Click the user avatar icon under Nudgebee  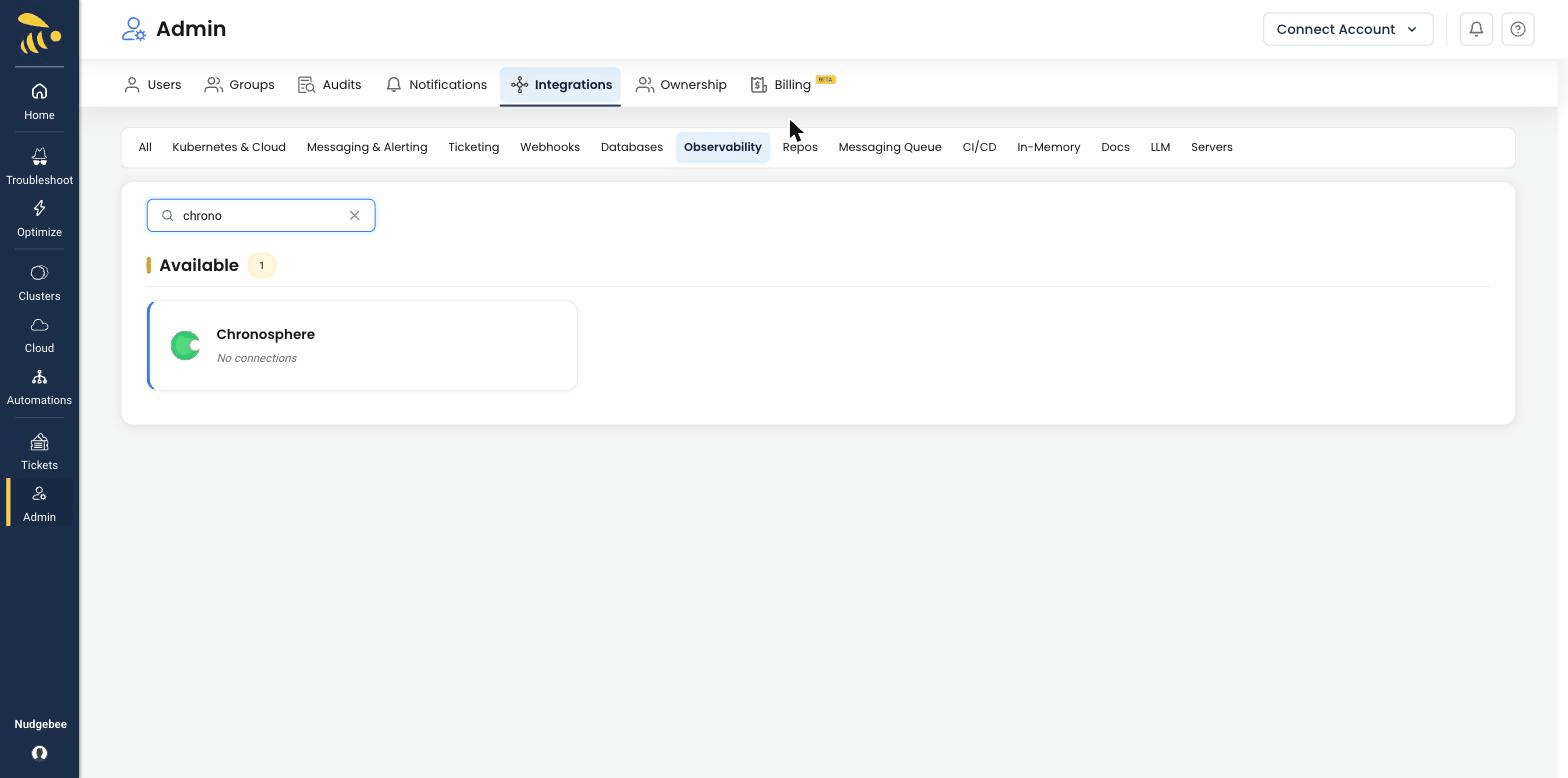39,753
